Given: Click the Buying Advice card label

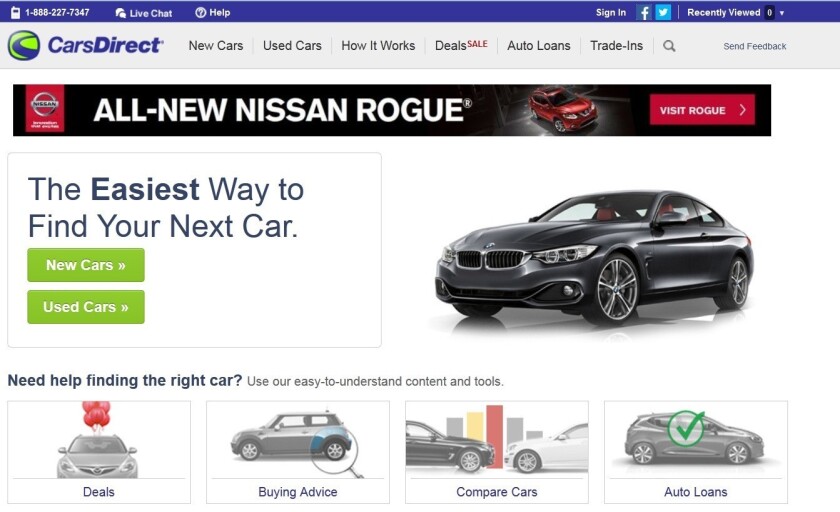Looking at the screenshot, I should pyautogui.click(x=298, y=492).
